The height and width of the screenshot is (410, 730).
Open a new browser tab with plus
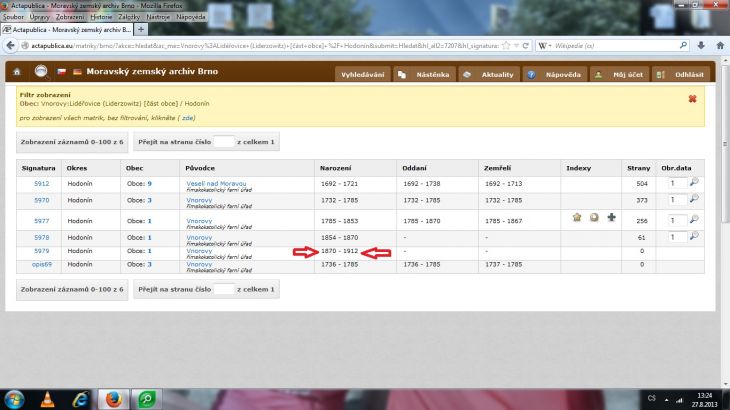141,29
